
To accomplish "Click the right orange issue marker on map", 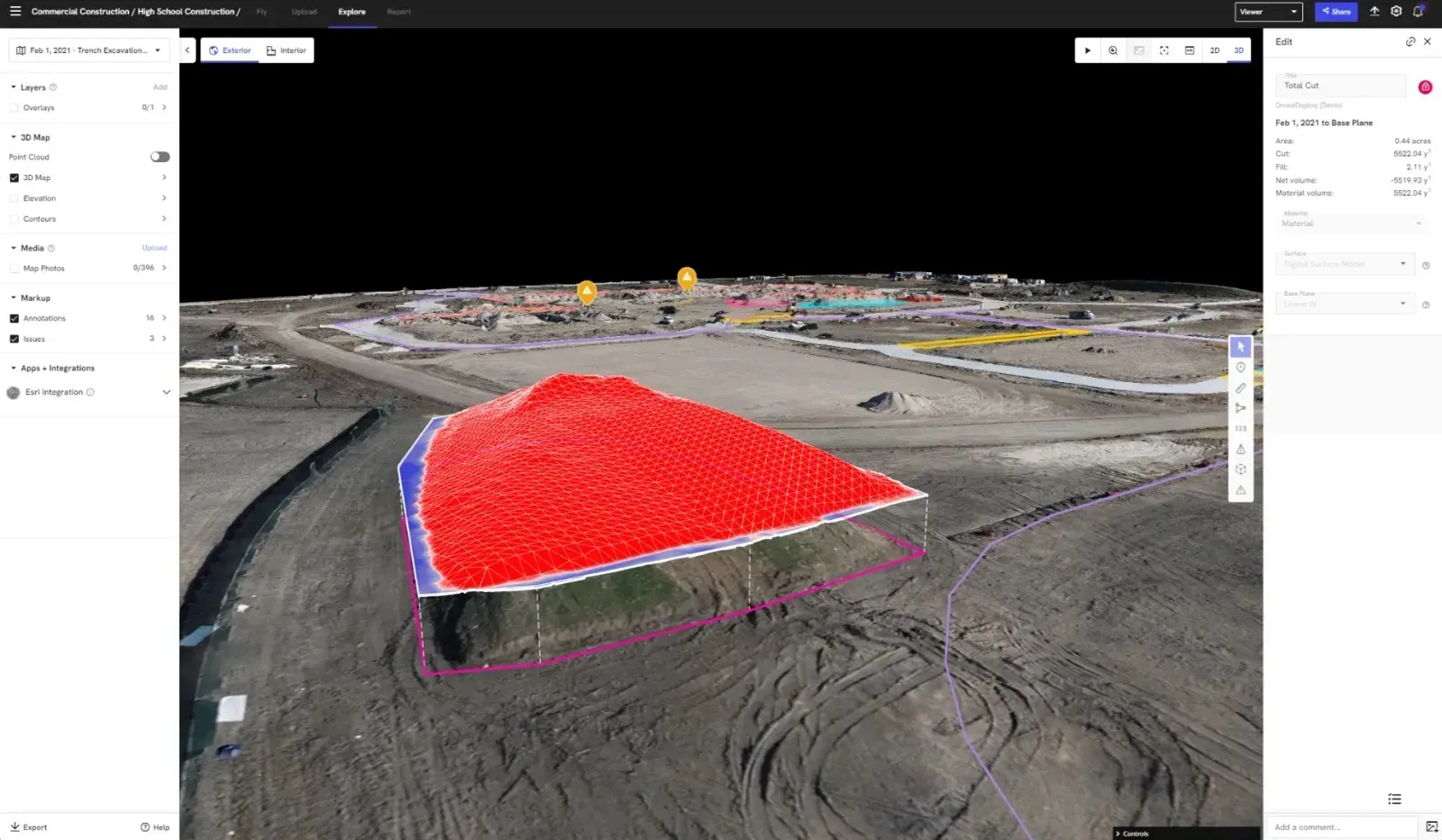I will tap(687, 278).
